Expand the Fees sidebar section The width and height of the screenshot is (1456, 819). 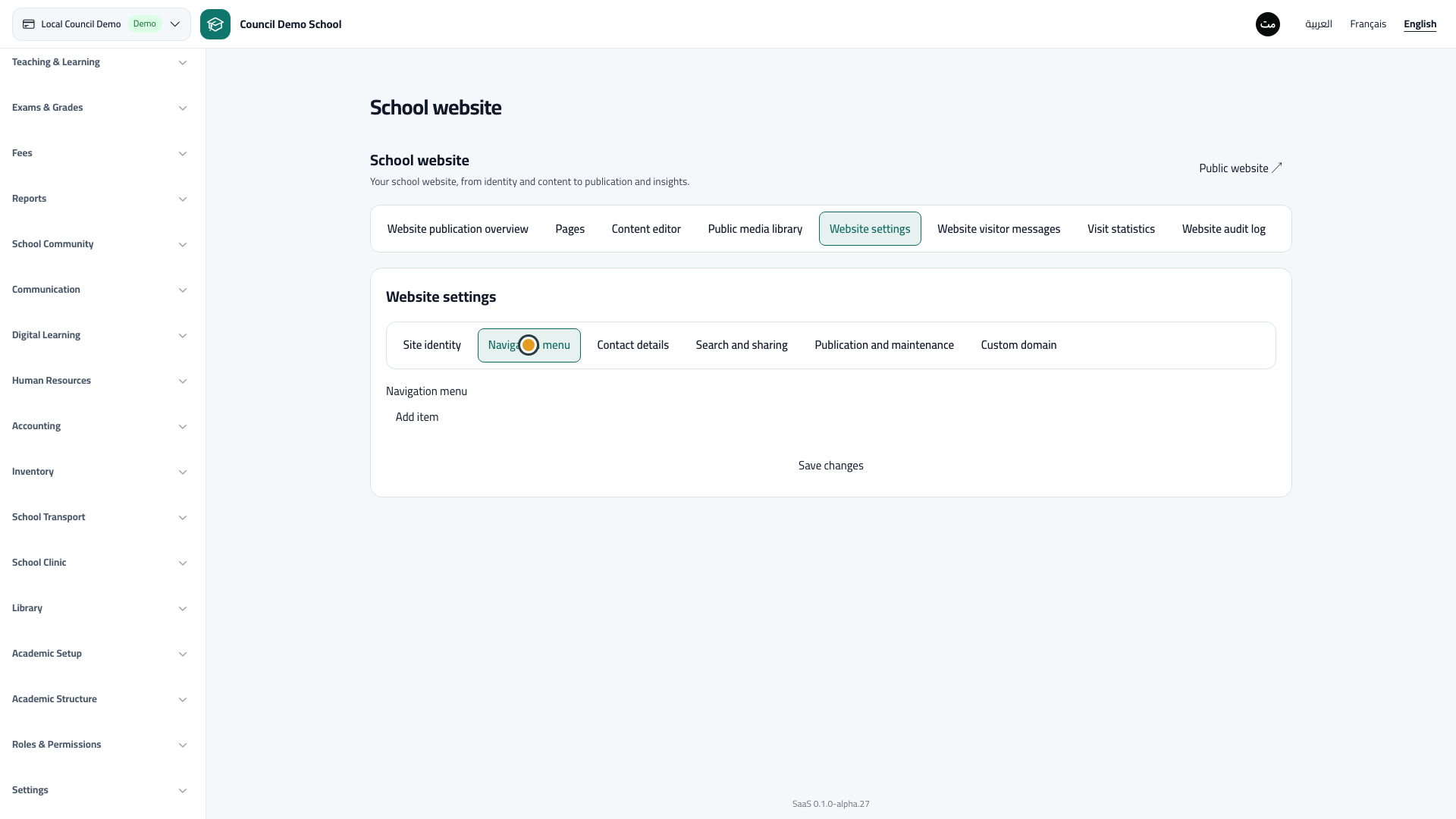(99, 153)
